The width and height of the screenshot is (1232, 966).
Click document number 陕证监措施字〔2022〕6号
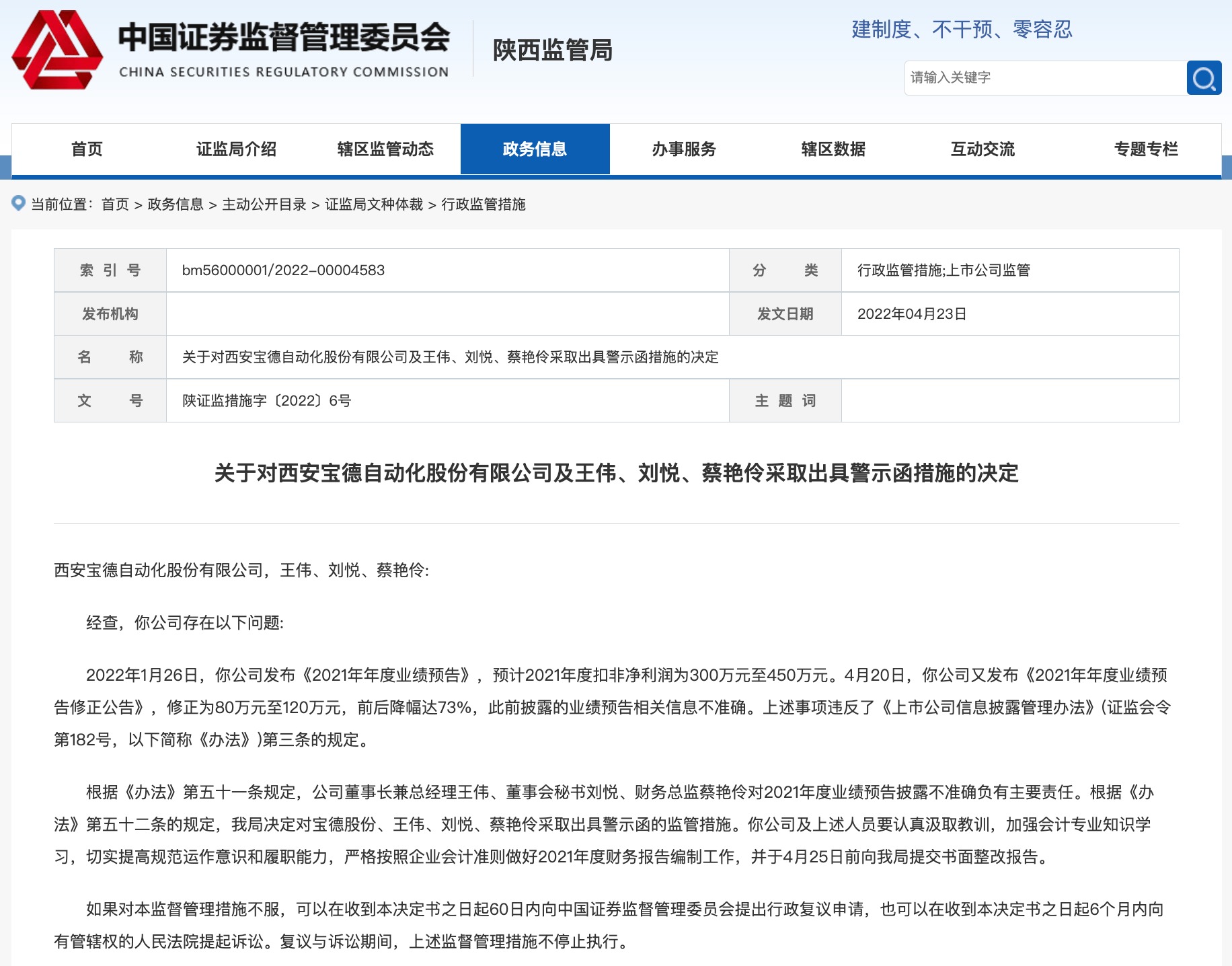[x=267, y=401]
